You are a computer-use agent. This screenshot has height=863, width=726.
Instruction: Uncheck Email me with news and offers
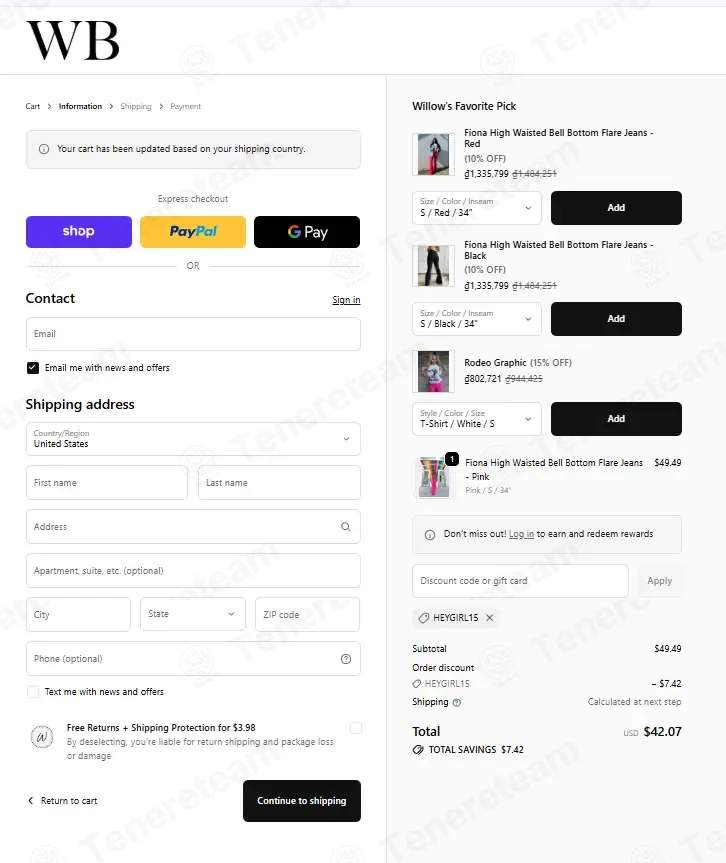(x=33, y=368)
